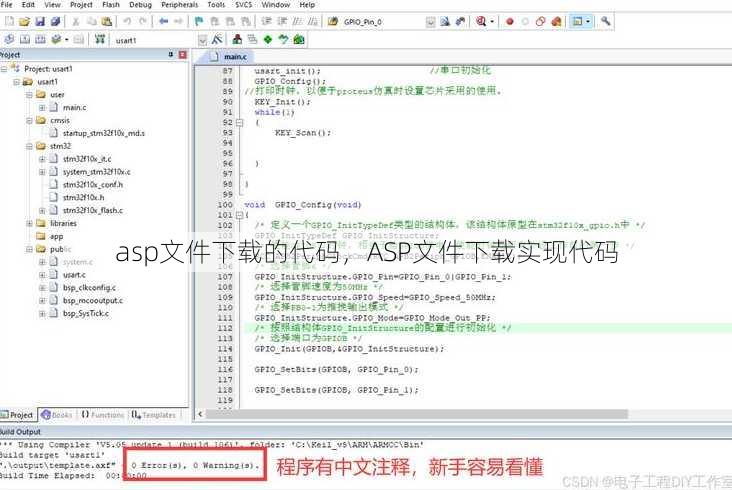Switch to the Books tab
This screenshot has height=490, width=732.
pos(56,414)
